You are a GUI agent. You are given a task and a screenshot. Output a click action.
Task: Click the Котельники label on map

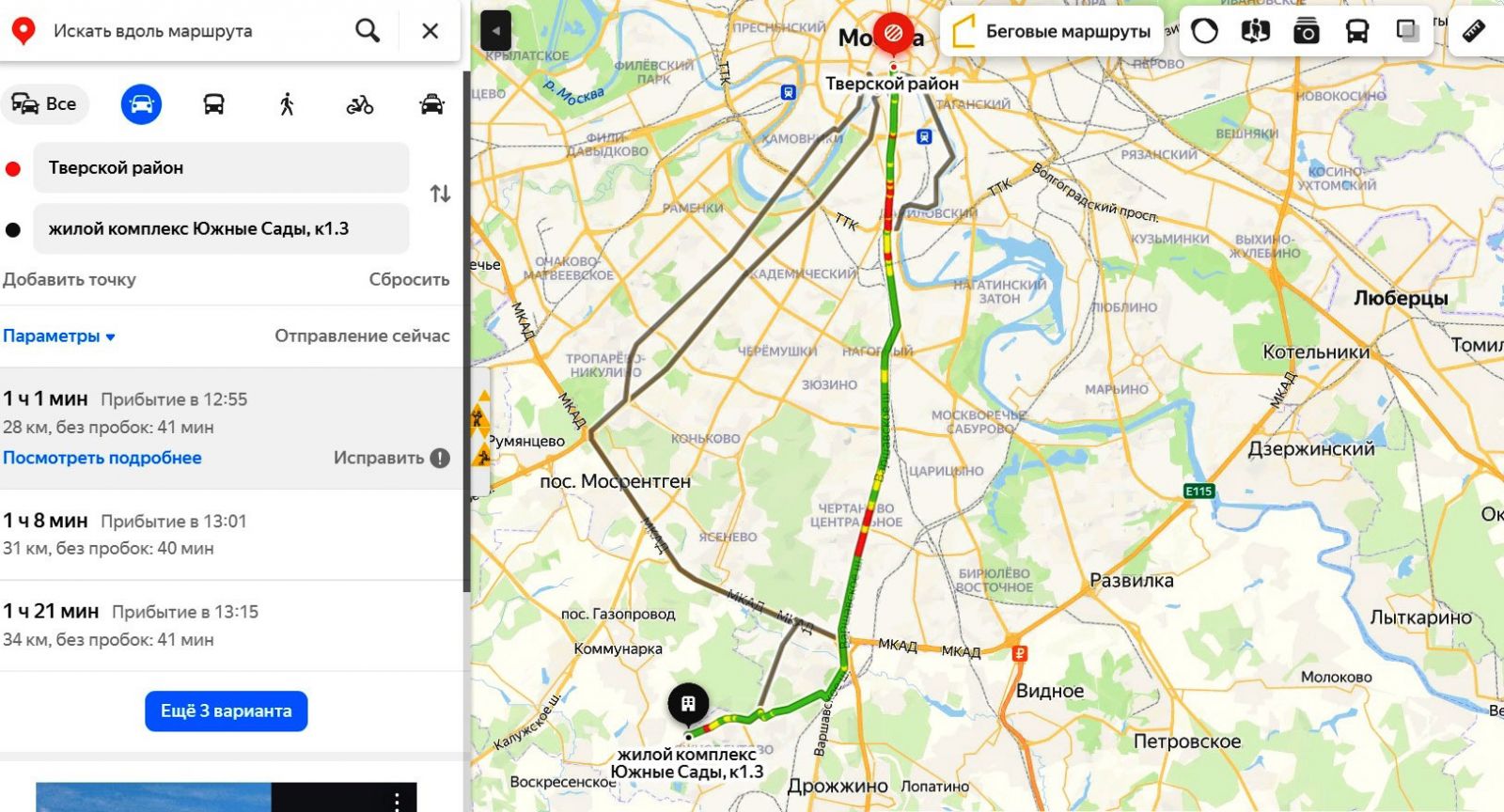1316,352
